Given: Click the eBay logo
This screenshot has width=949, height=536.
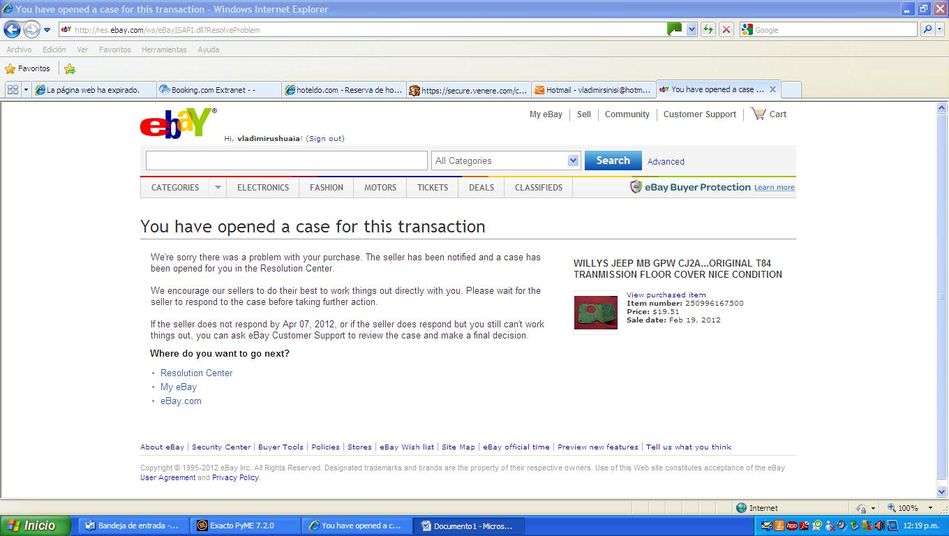Looking at the screenshot, I should [x=178, y=123].
